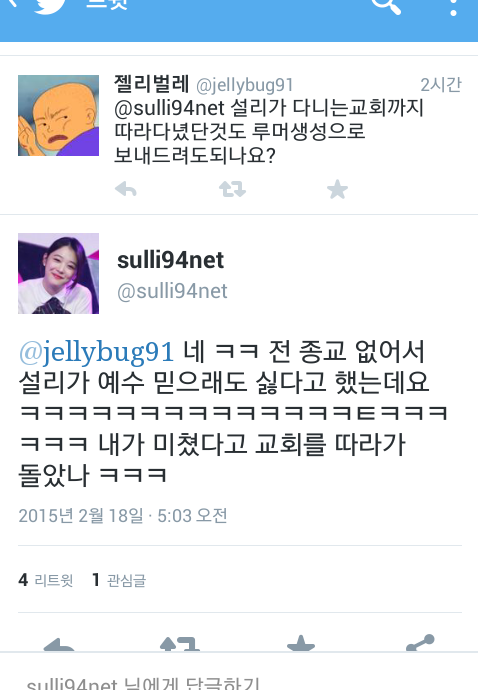The image size is (478, 690).
Task: Reply to sulli94net's tweet via bottom arrow
Action: click(x=59, y=644)
